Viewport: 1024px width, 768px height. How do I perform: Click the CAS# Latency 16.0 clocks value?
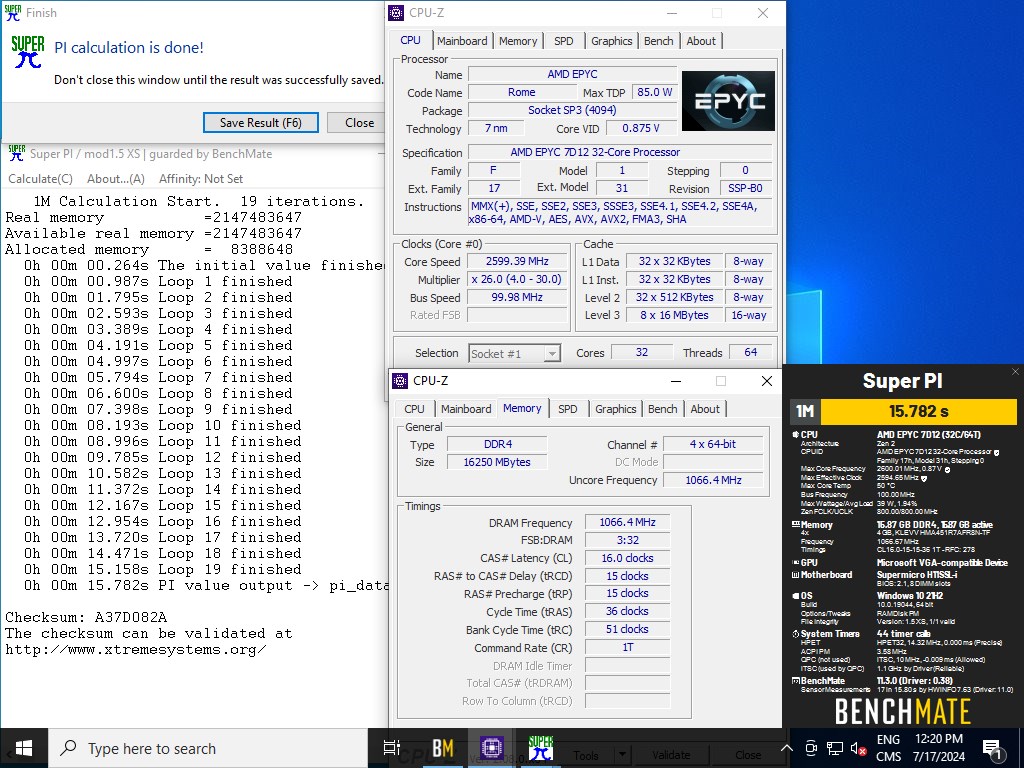pos(627,558)
